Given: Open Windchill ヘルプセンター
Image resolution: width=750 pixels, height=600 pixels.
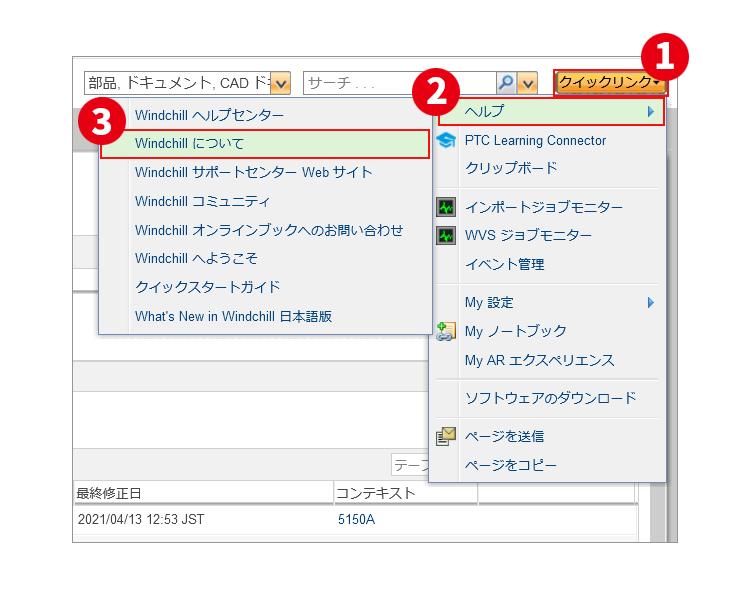Looking at the screenshot, I should pos(210,115).
